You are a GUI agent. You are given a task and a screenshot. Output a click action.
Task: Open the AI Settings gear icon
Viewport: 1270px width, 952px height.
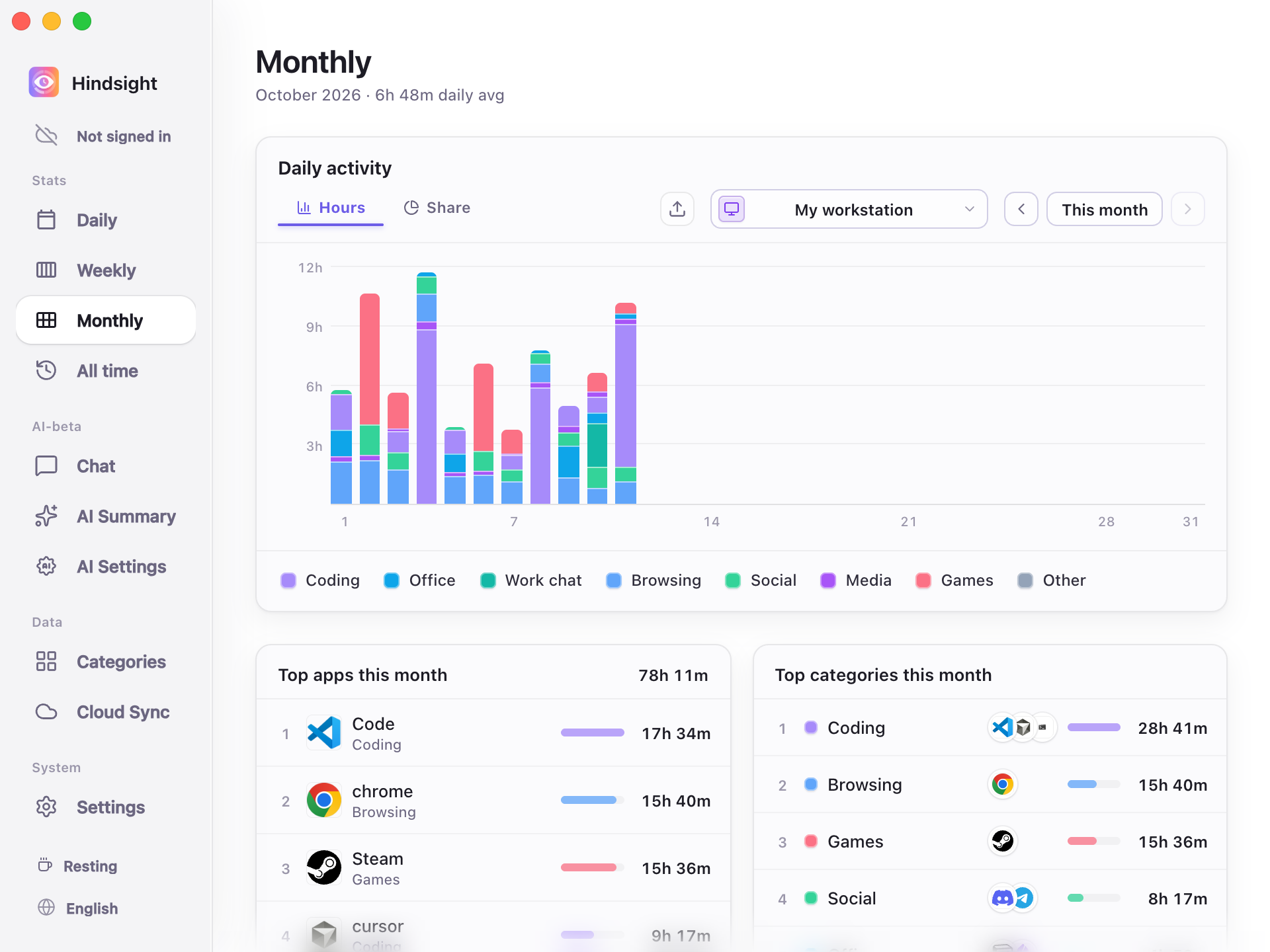coord(46,566)
